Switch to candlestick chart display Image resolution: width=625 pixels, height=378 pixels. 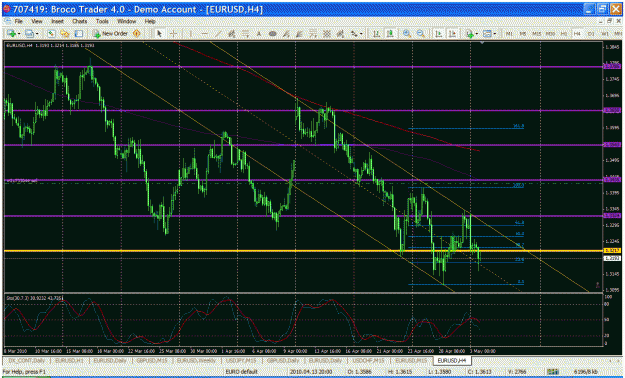coord(390,34)
